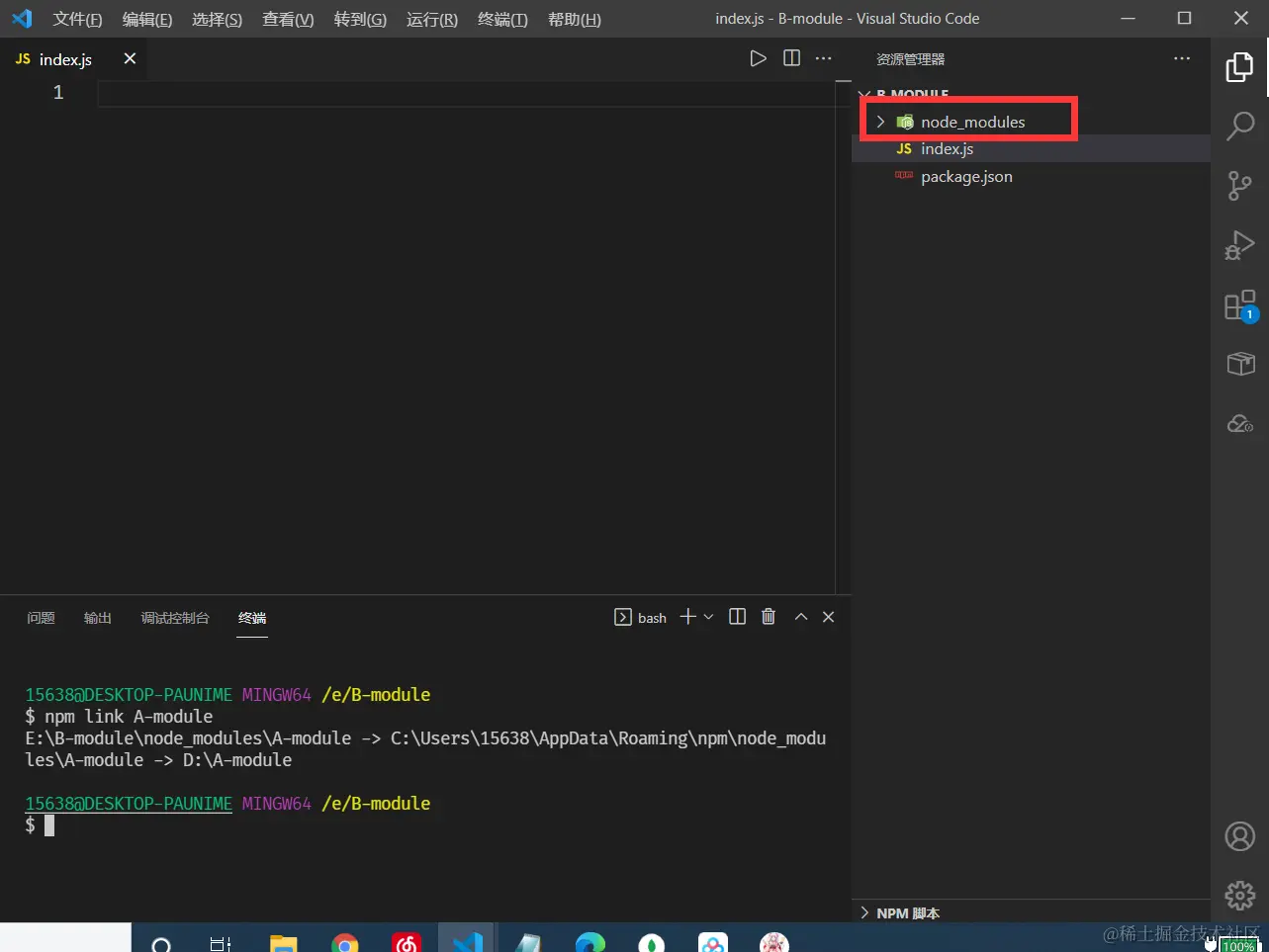Screen dimensions: 1269x952
Task: Open package.json in the file explorer
Action: 1031,176
